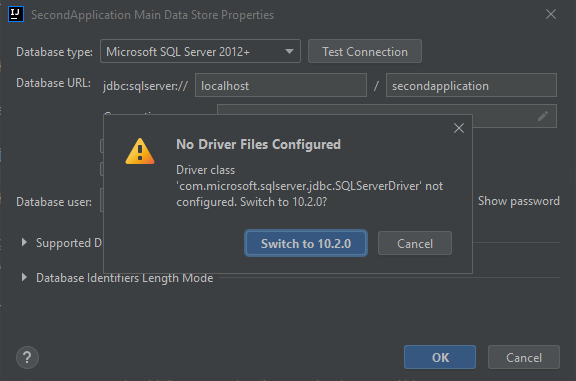This screenshot has width=576, height=381.
Task: Close the No Driver Files Configured popup
Action: pos(459,128)
